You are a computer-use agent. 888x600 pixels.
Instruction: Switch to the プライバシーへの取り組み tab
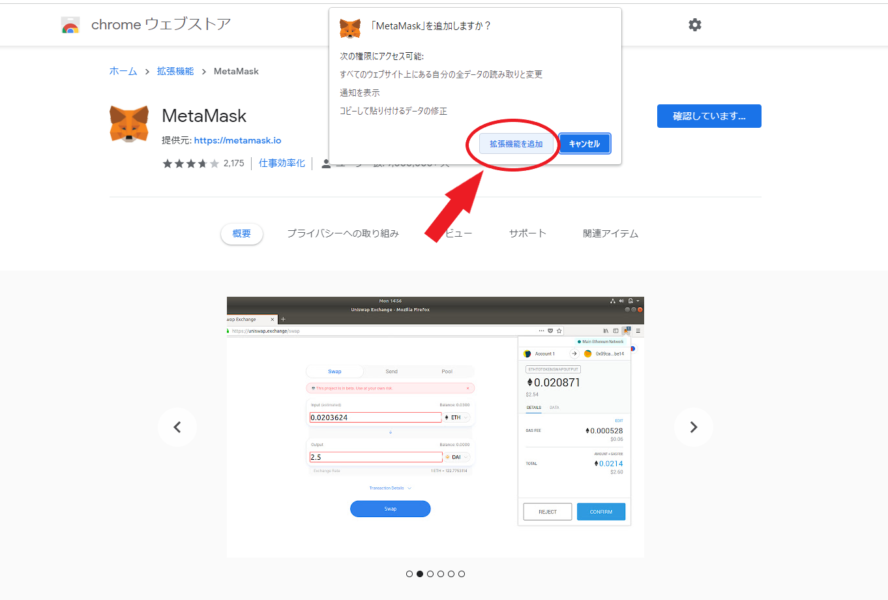point(343,233)
